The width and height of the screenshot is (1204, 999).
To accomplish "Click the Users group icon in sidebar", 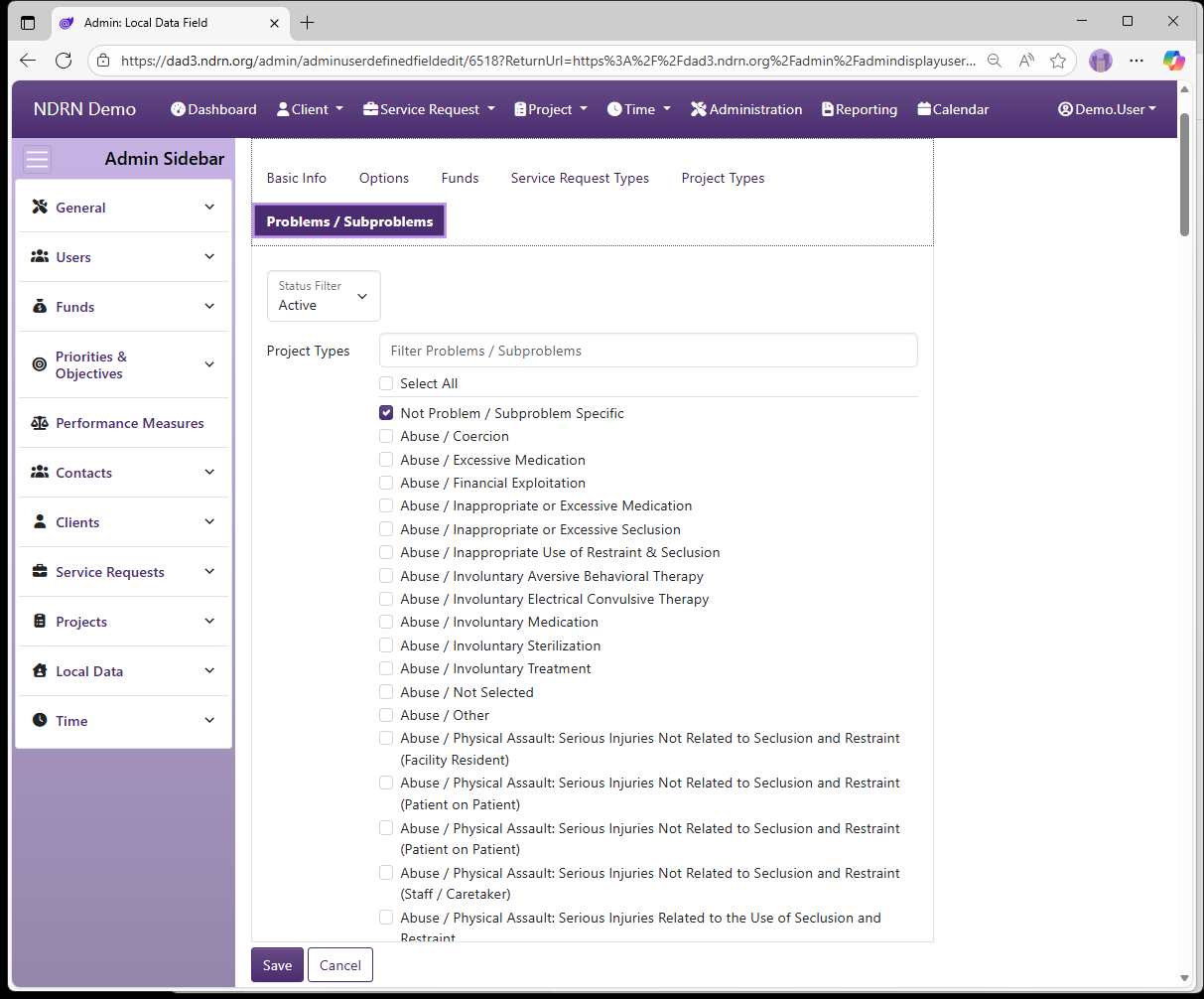I will [40, 256].
